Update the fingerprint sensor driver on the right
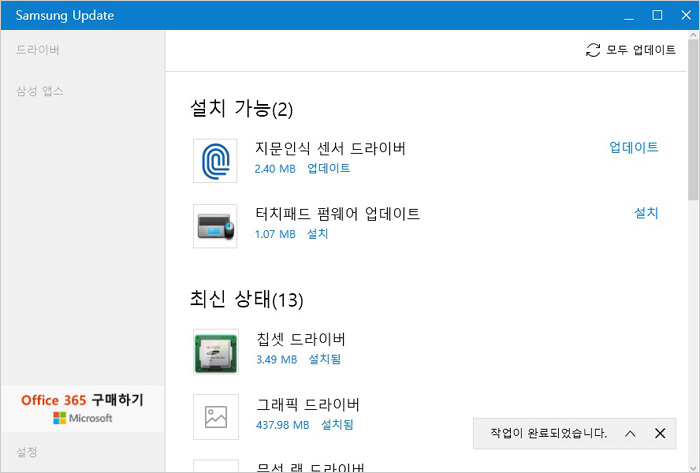Image resolution: width=700 pixels, height=473 pixels. (x=633, y=147)
